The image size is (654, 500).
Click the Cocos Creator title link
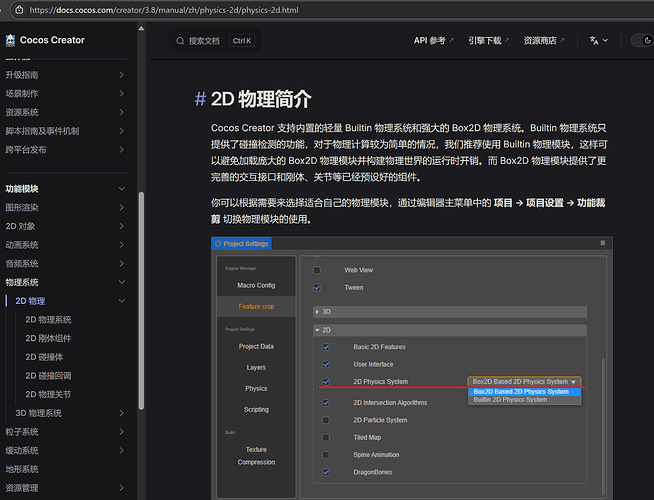(x=52, y=40)
